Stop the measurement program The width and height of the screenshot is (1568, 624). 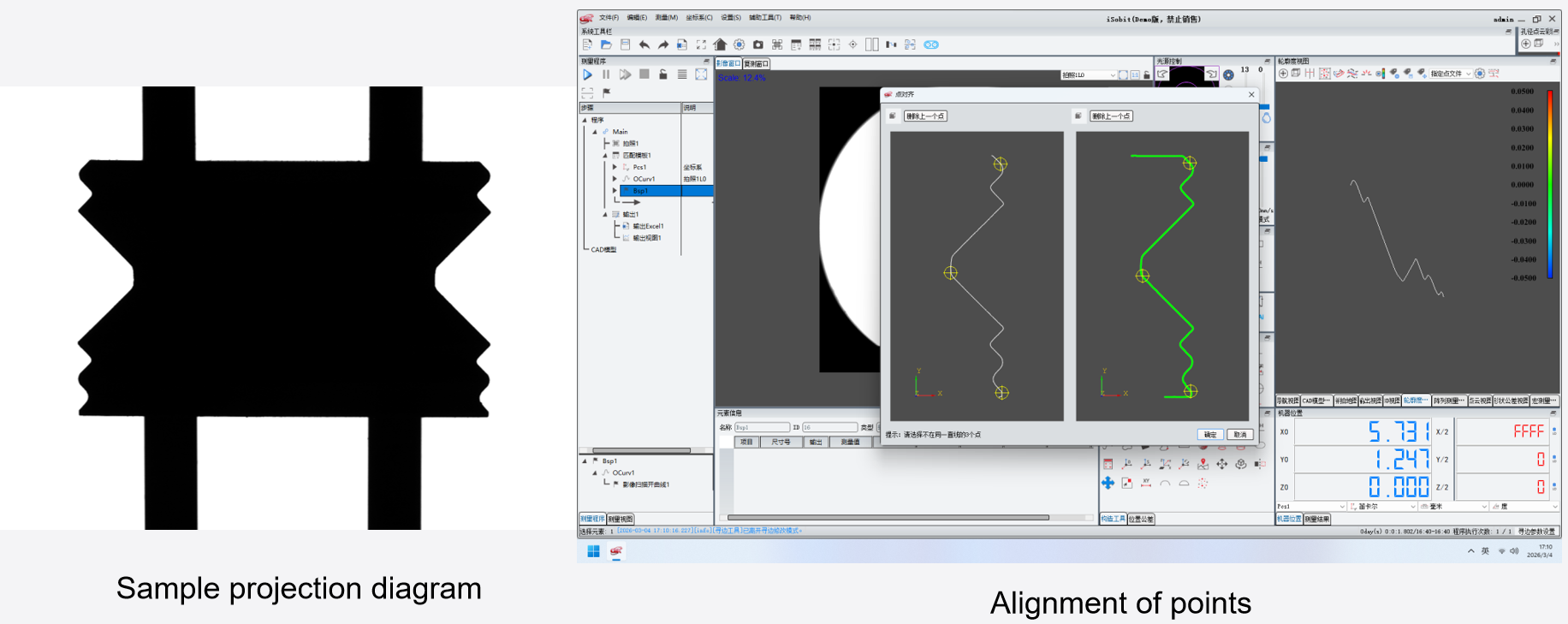644,74
